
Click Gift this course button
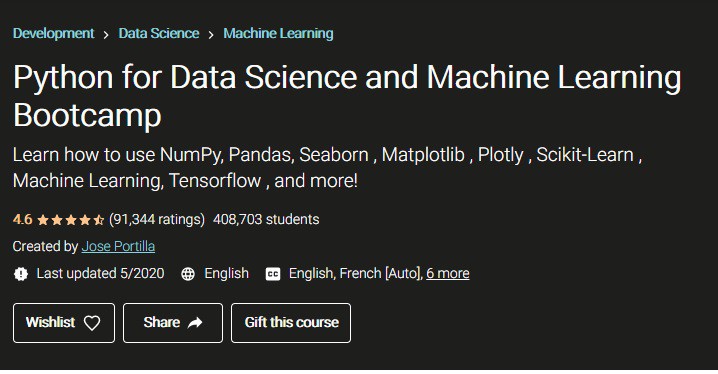(291, 323)
